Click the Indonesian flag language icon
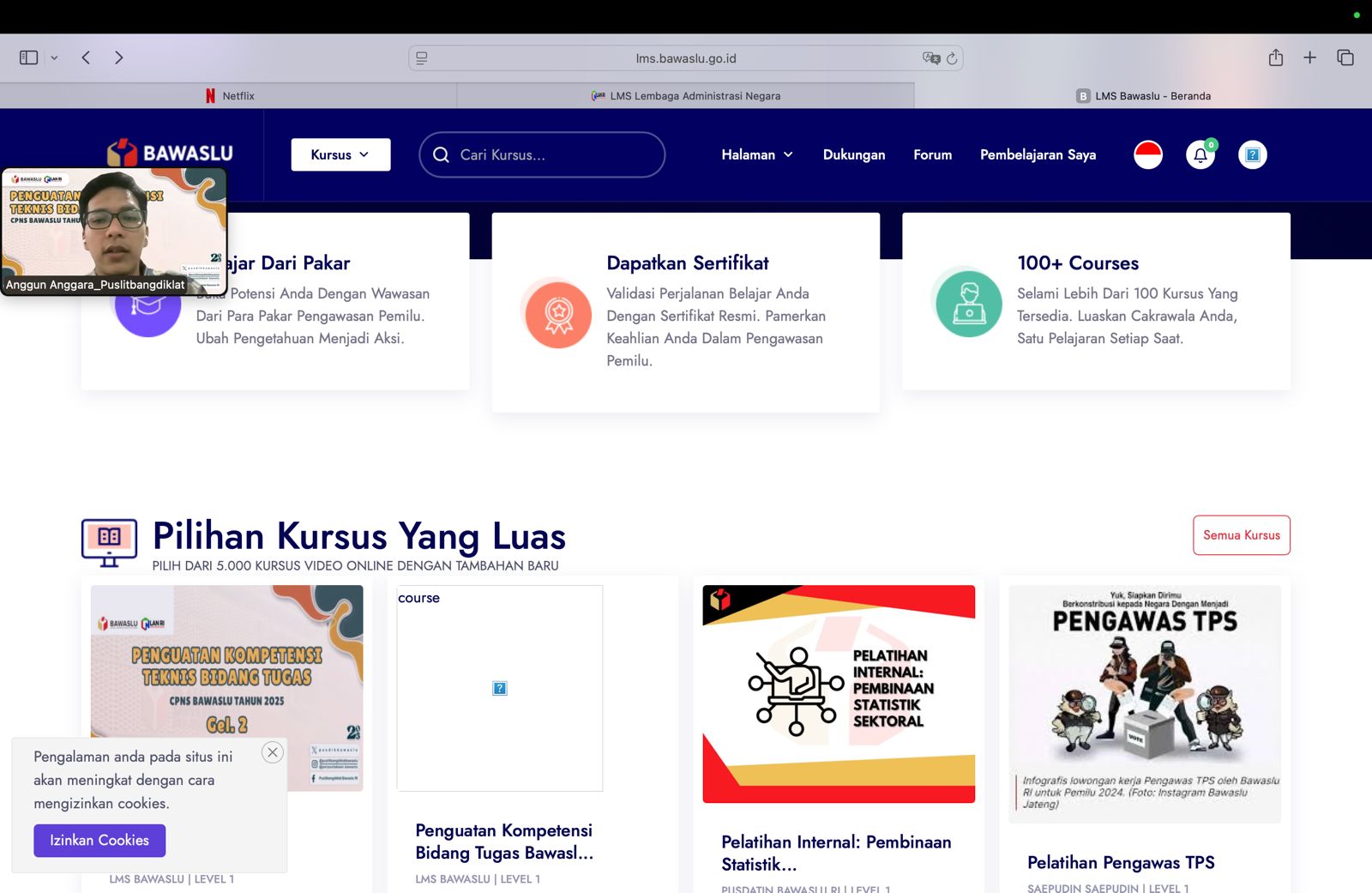1372x893 pixels. [1147, 155]
